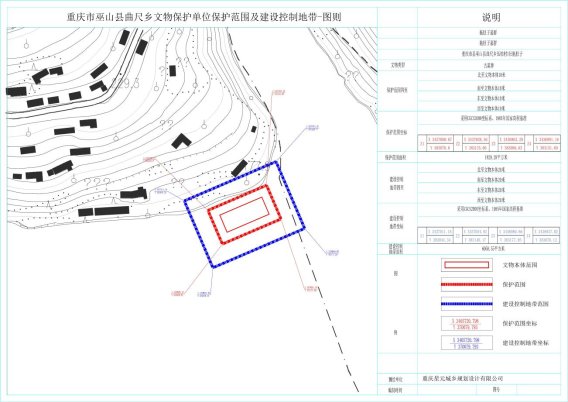Click the red 保护范围坐标 sample box in legend
This screenshot has height=402, width=568.
coord(467,323)
